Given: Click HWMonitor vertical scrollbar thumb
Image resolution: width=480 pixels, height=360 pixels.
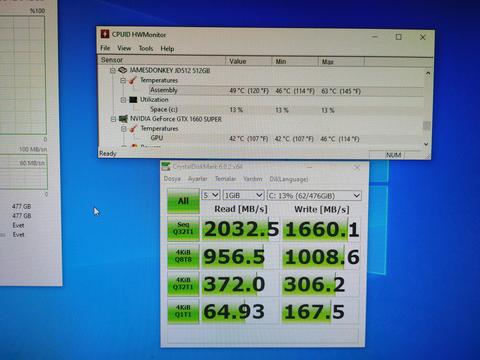Looking at the screenshot, I should 426,125.
